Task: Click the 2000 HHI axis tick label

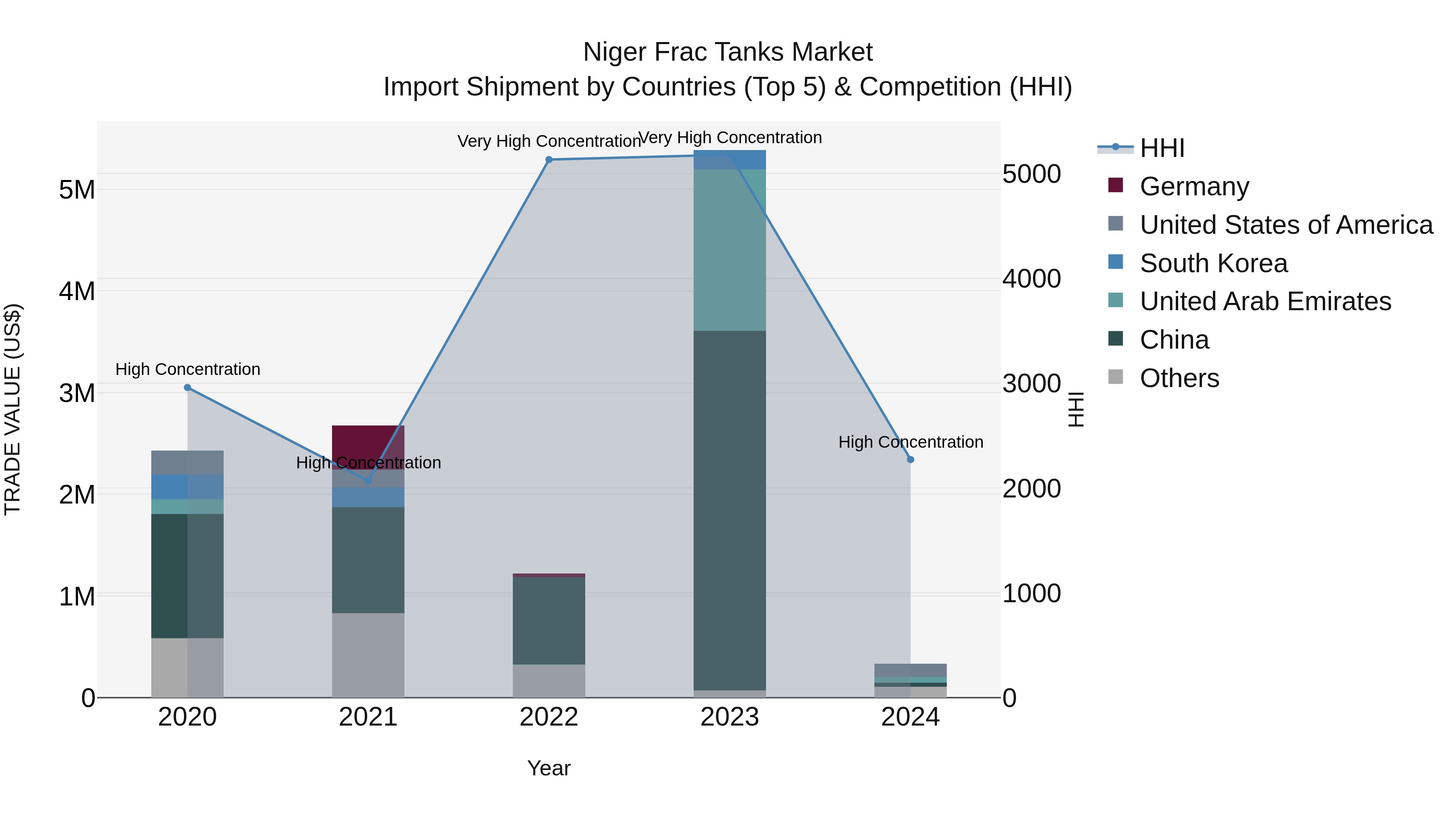Action: tap(1031, 489)
